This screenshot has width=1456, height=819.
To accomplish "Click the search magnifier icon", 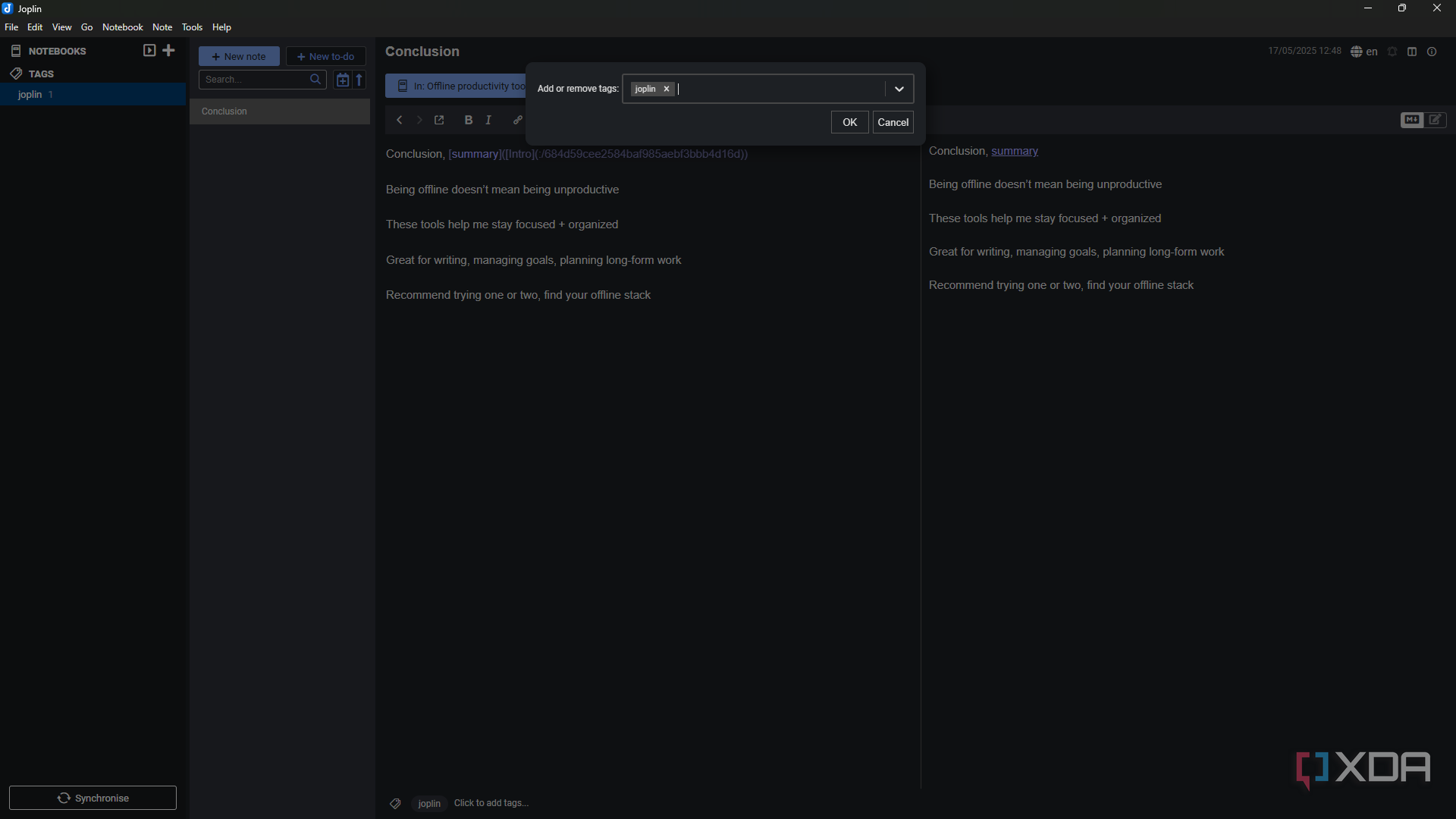I will coord(316,80).
